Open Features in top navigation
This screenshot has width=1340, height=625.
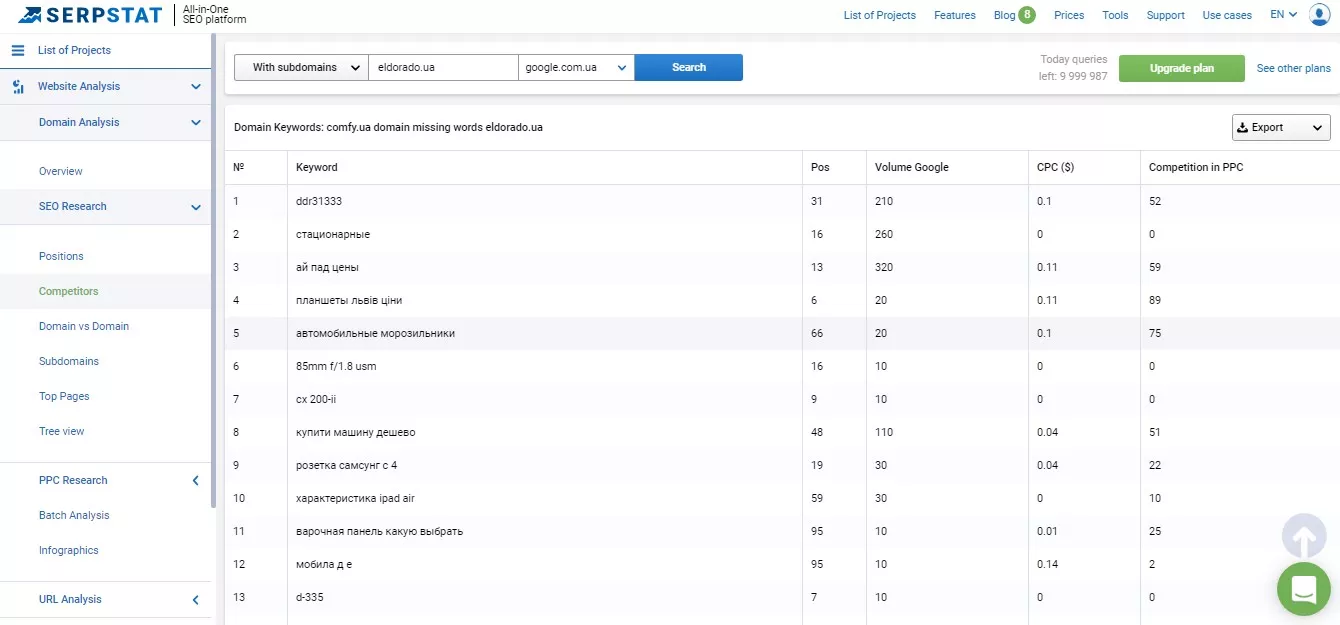(x=955, y=15)
